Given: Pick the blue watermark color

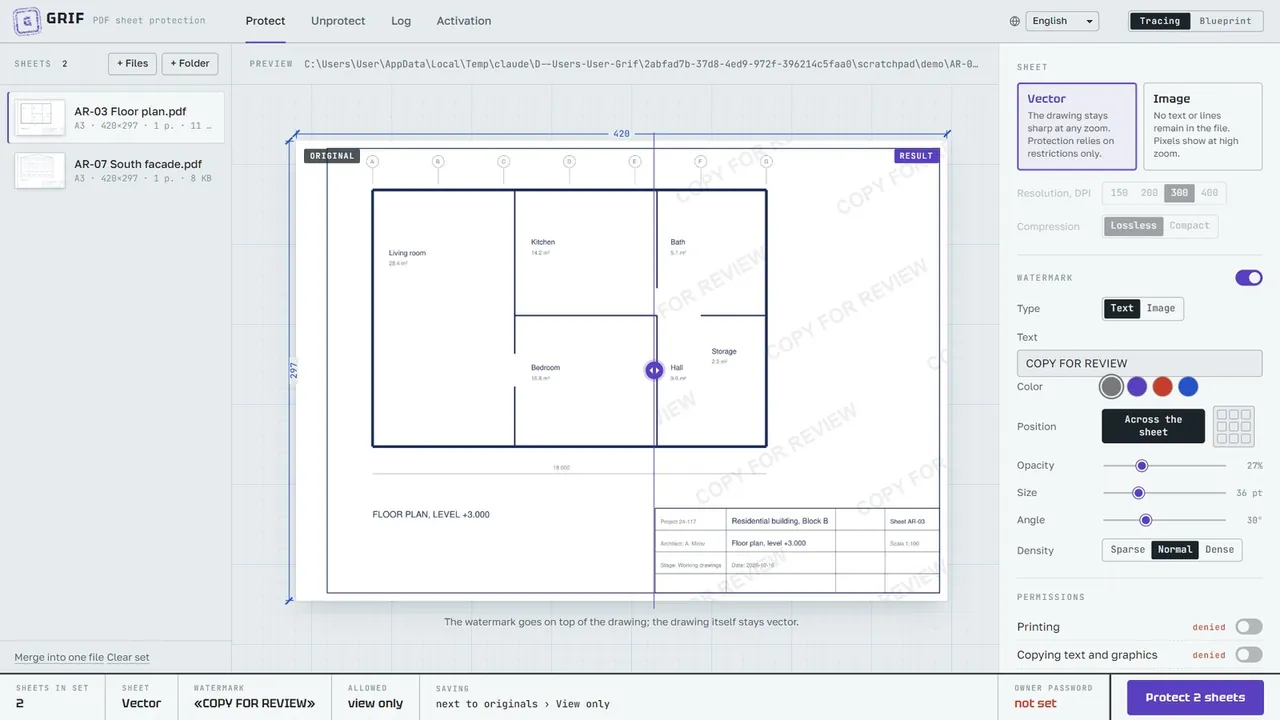Looking at the screenshot, I should click(x=1188, y=387).
